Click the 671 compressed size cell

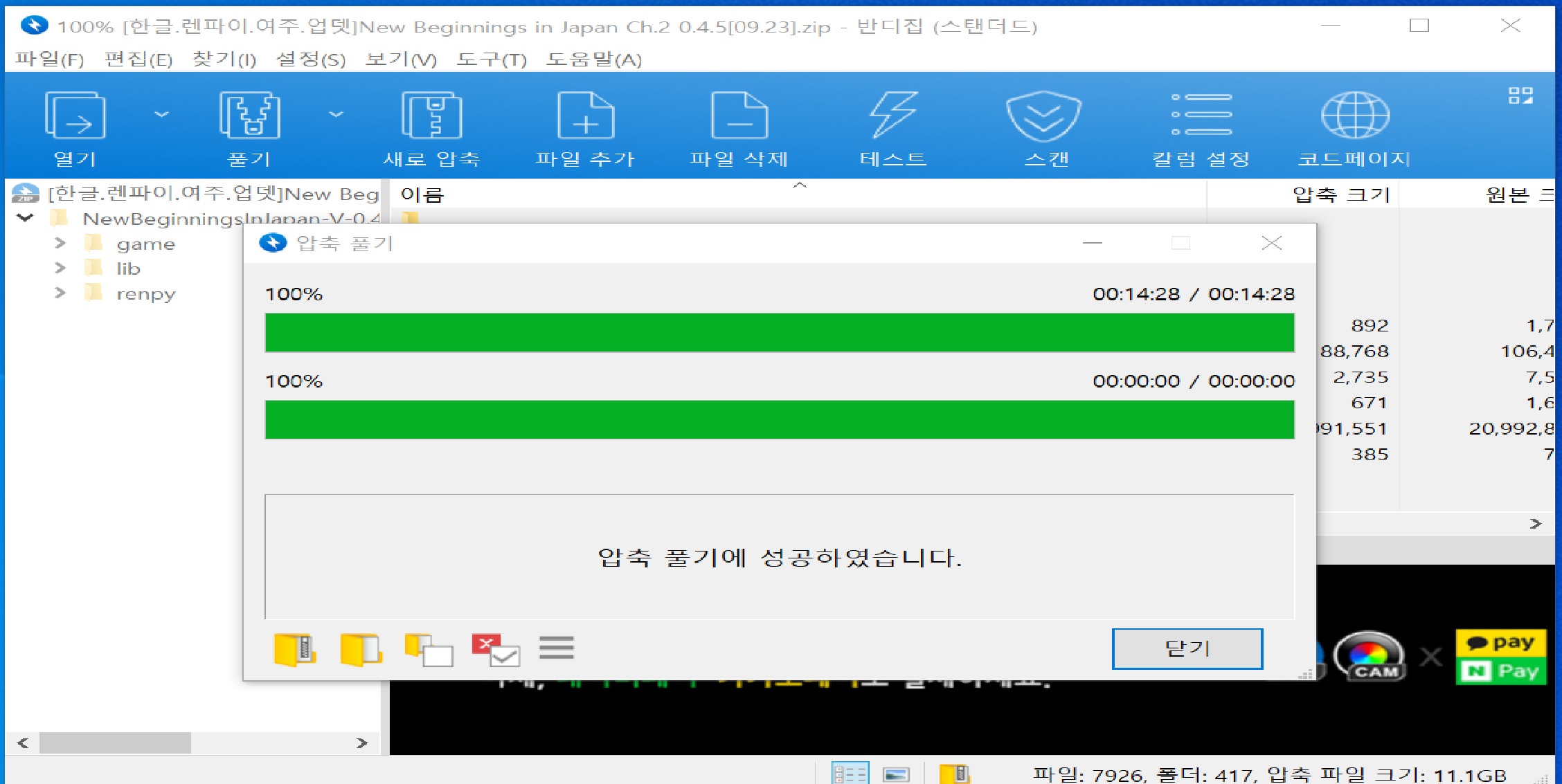[1370, 403]
